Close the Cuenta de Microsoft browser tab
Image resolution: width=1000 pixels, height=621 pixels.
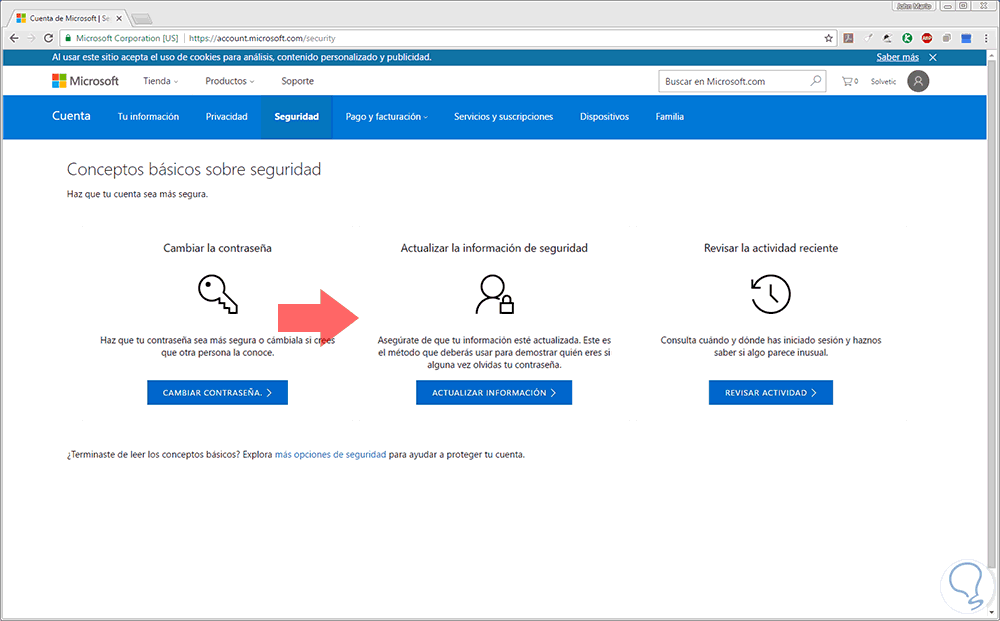coord(119,18)
